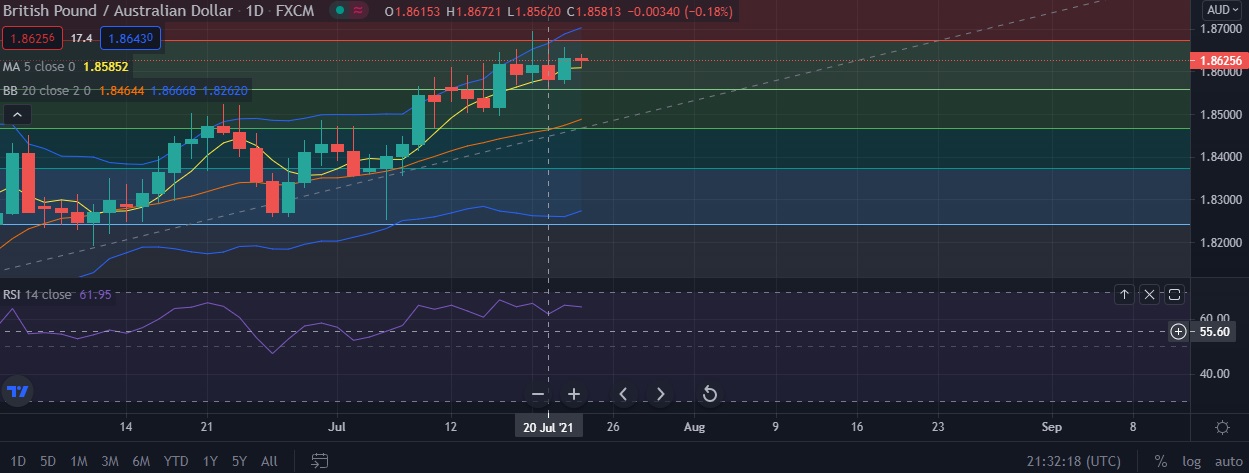Reset the chart view

coord(709,394)
